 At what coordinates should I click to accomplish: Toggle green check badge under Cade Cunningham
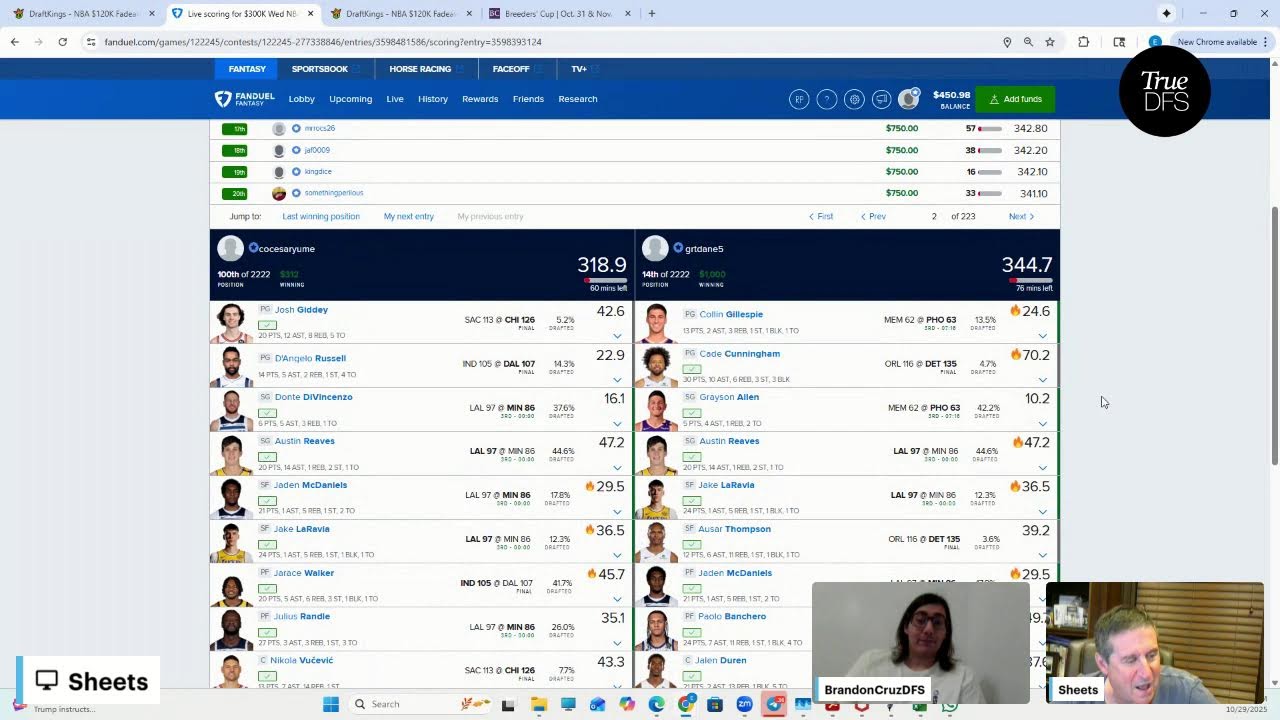tap(691, 369)
